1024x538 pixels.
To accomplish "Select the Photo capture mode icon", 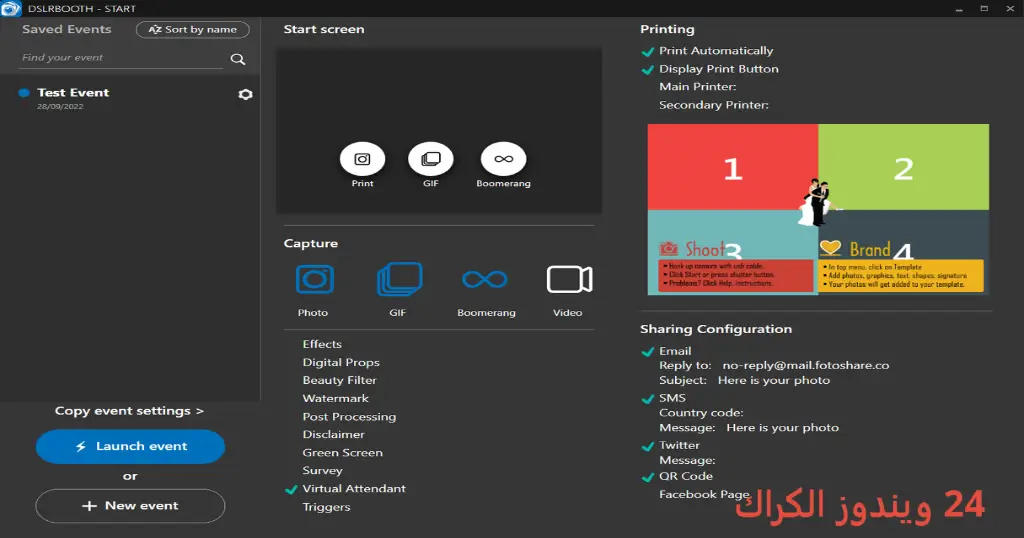I will [x=315, y=279].
